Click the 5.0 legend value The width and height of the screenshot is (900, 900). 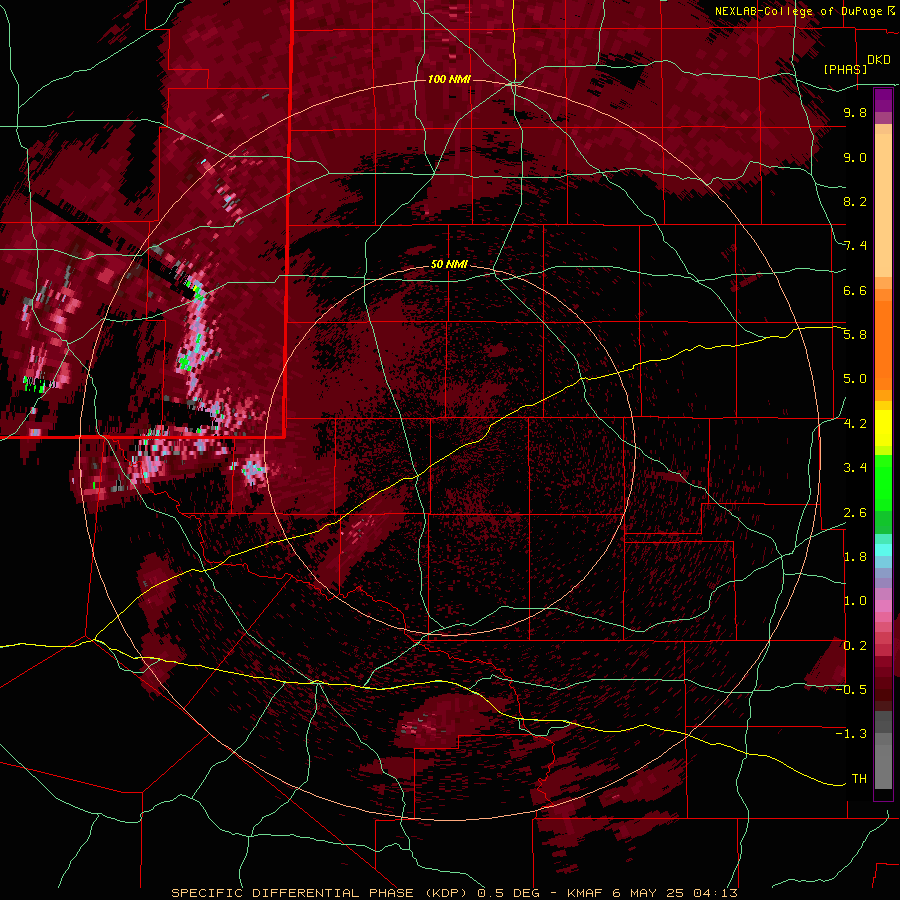pos(855,379)
